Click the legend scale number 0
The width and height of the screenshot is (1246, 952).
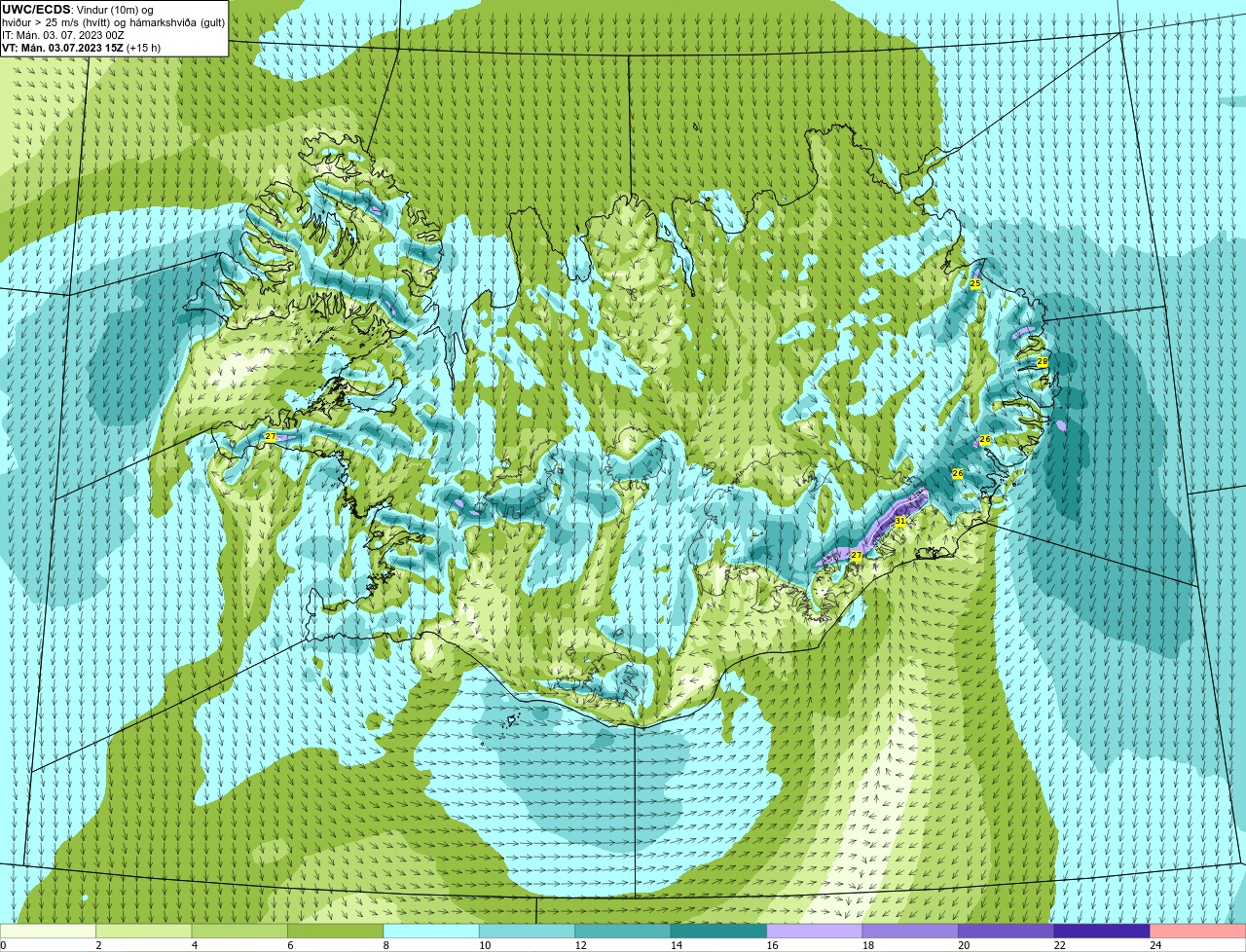click(x=4, y=945)
